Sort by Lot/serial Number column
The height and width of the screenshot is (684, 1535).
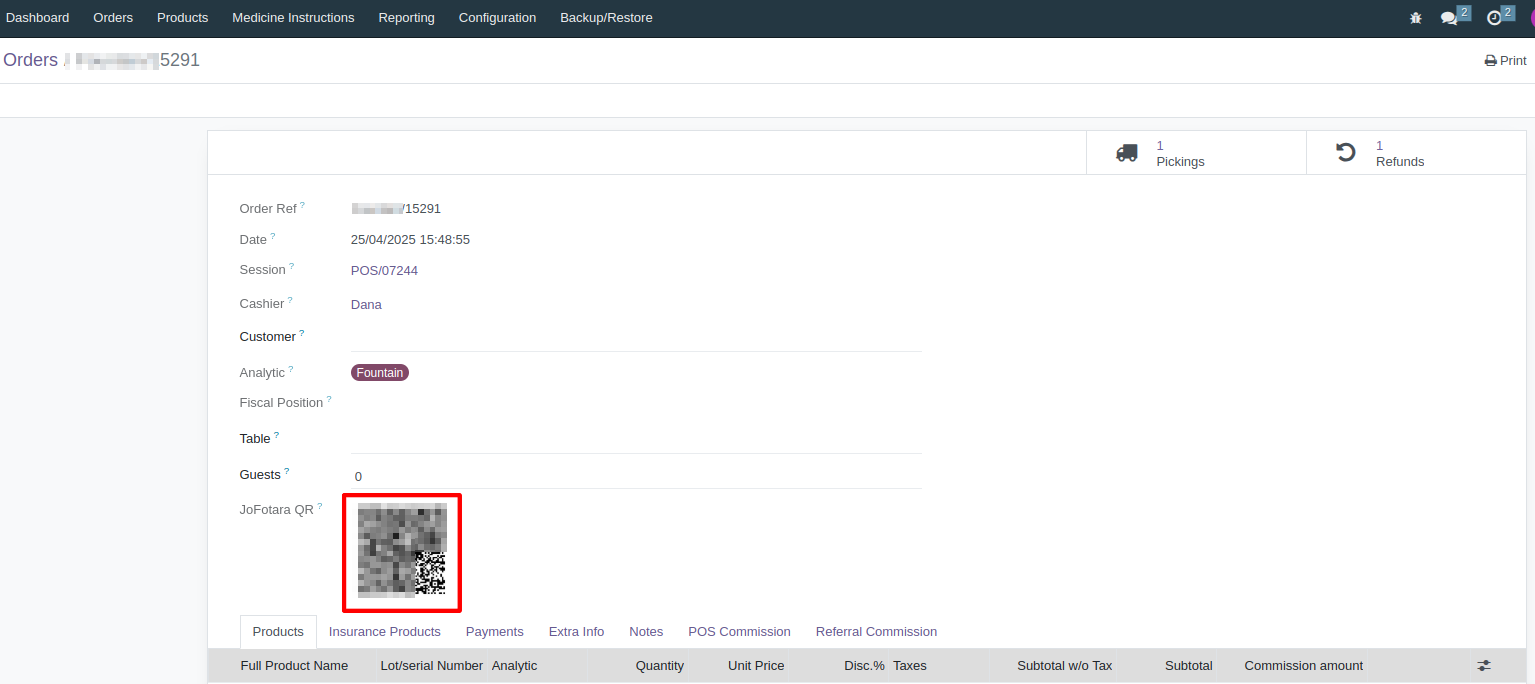click(432, 666)
